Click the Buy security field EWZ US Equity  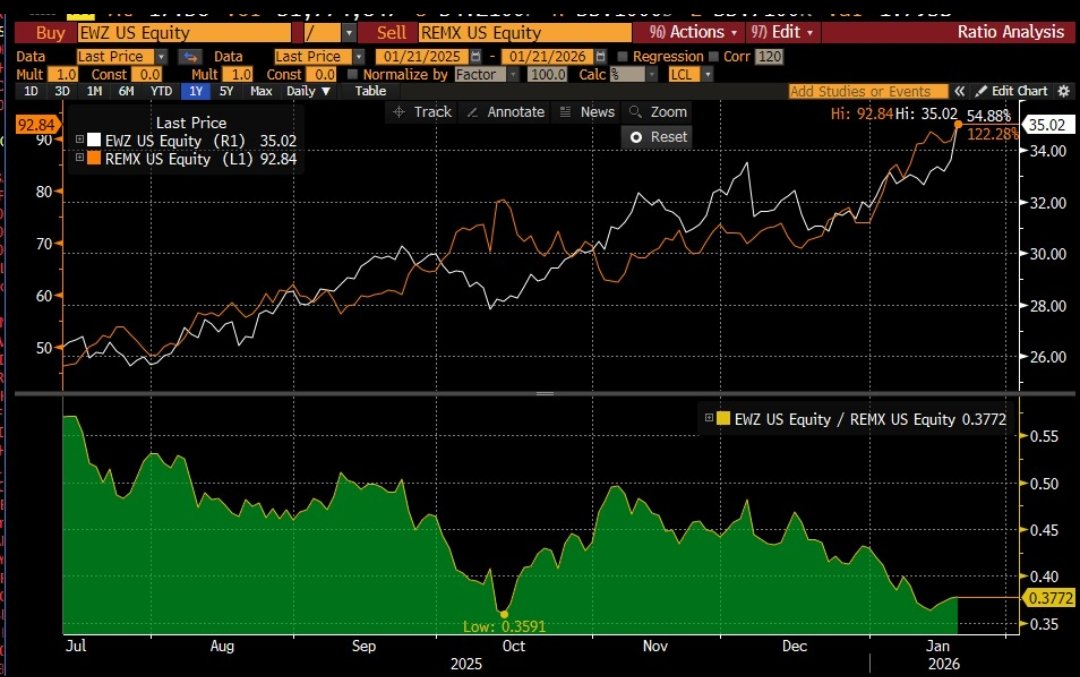[184, 32]
